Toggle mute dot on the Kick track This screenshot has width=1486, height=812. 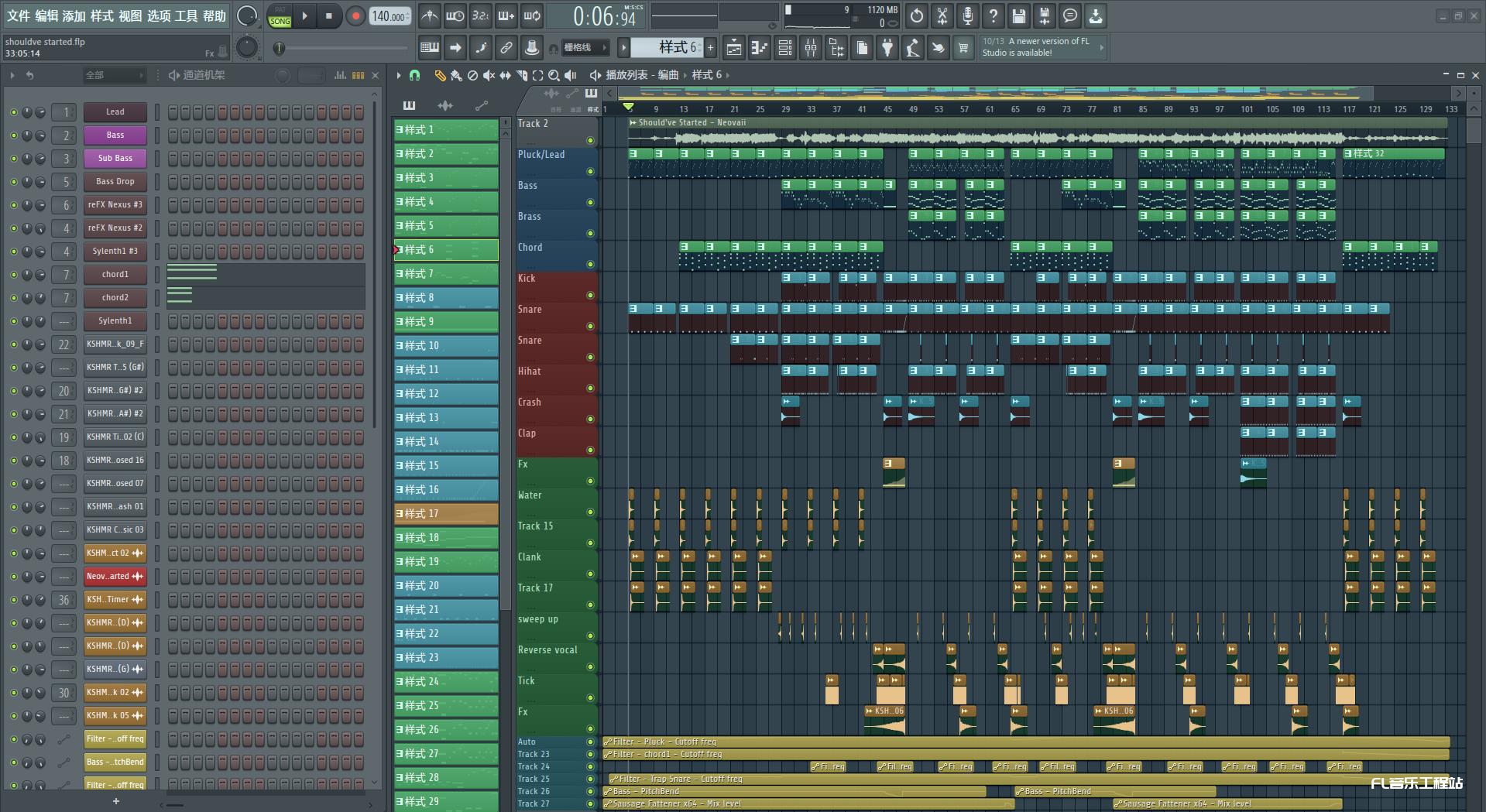tap(590, 295)
